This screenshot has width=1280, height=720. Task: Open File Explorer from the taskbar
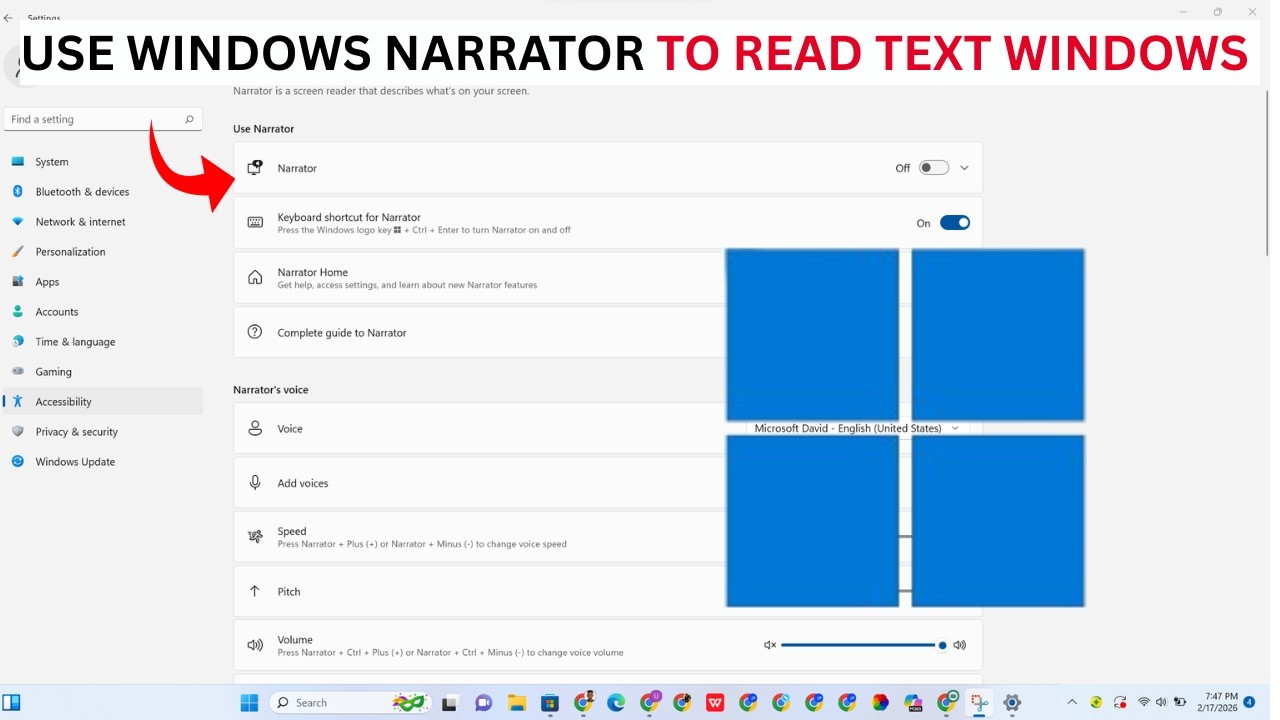(516, 702)
